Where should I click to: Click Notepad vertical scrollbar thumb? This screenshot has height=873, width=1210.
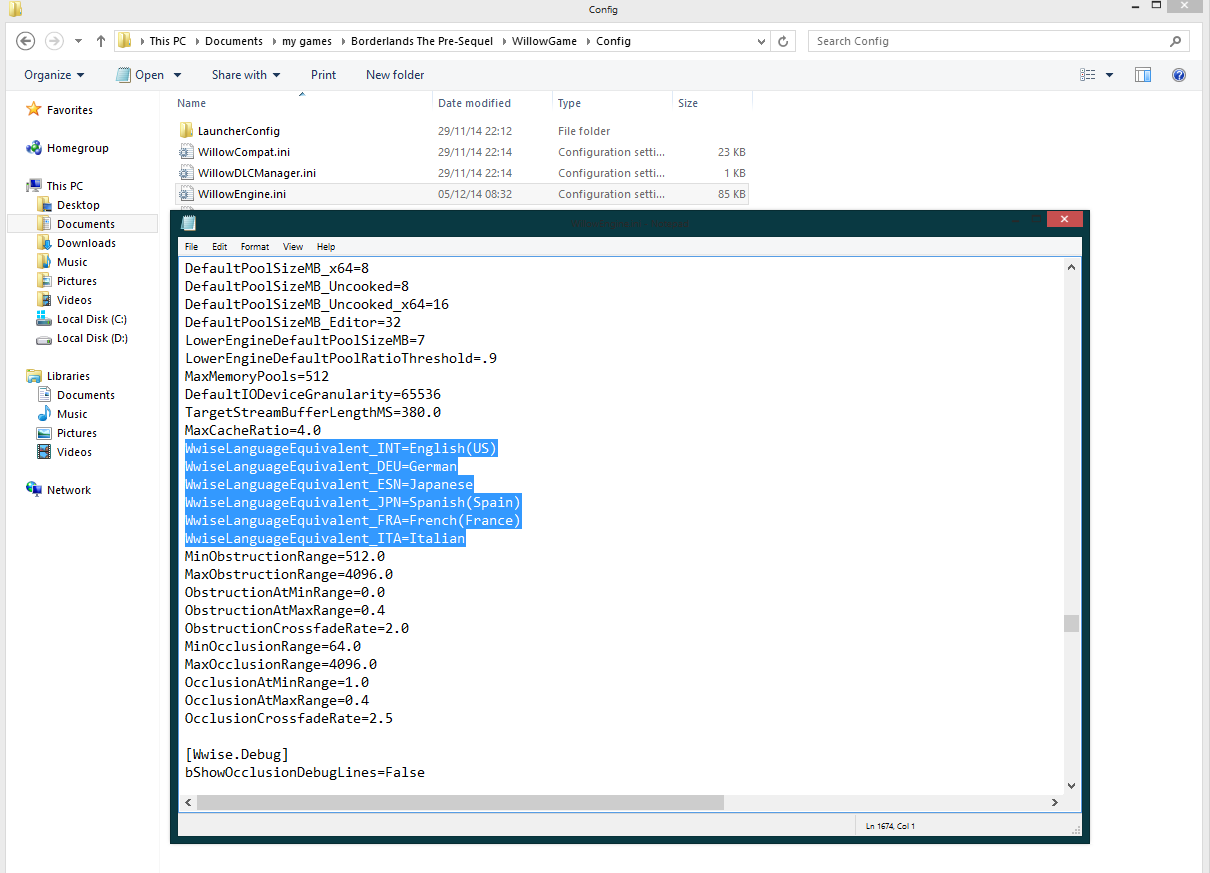click(1071, 623)
